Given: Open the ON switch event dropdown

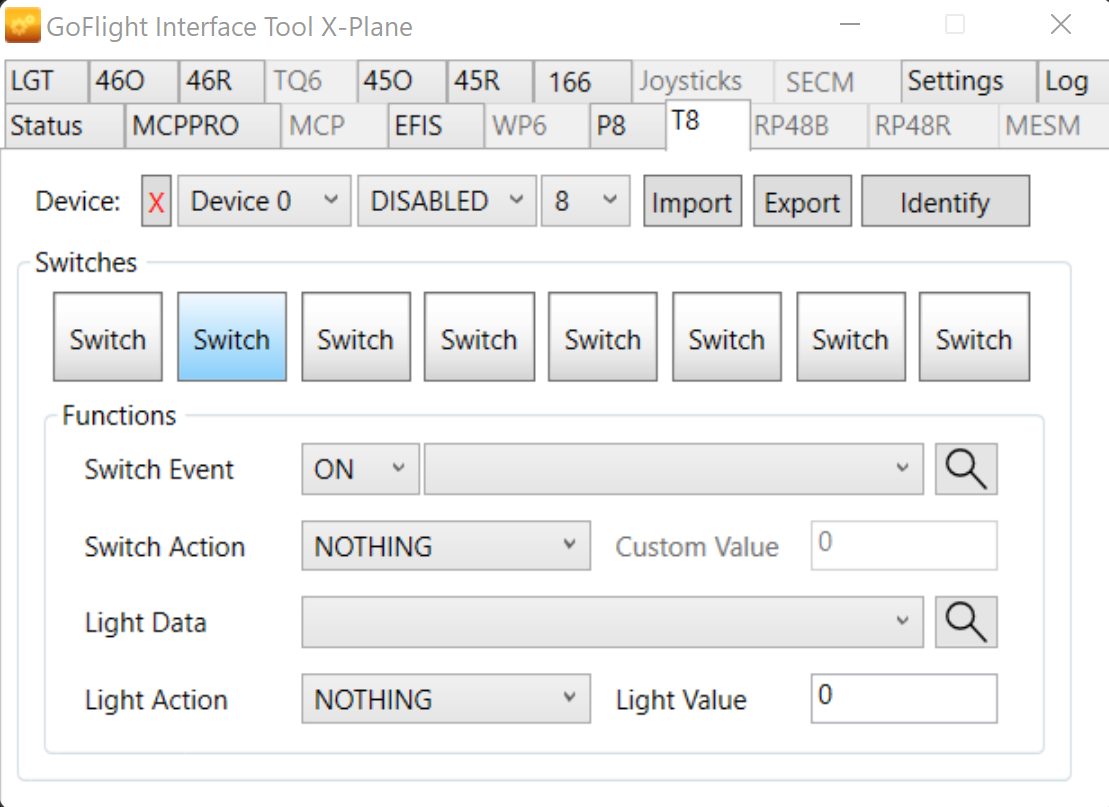Looking at the screenshot, I should pyautogui.click(x=360, y=469).
